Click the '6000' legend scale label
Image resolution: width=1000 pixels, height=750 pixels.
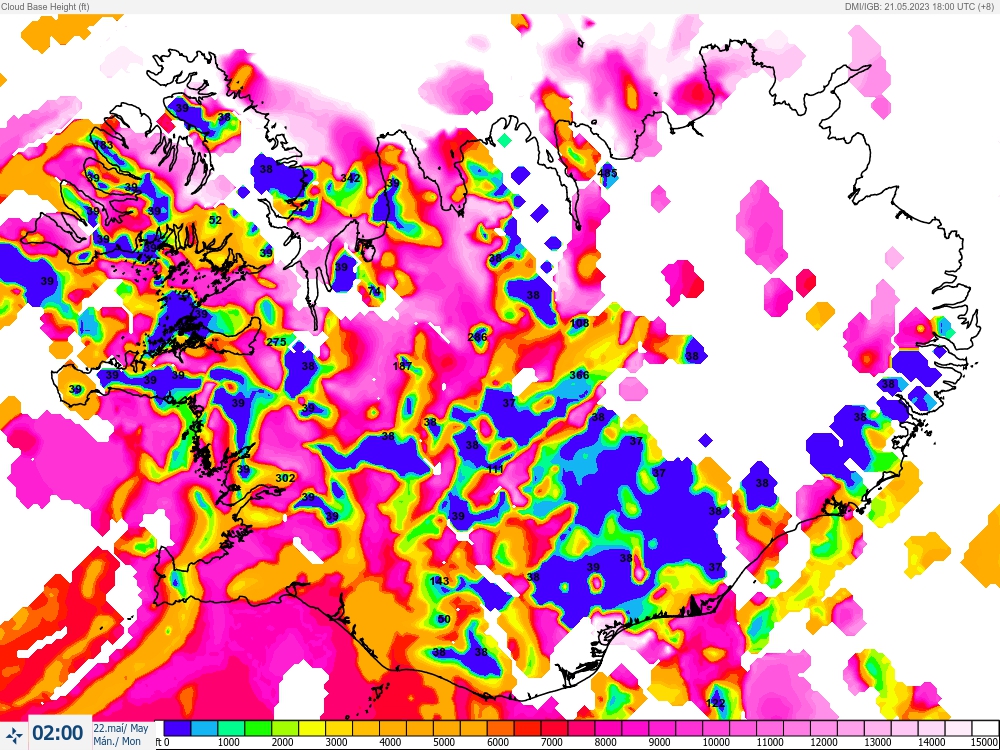(x=498, y=742)
